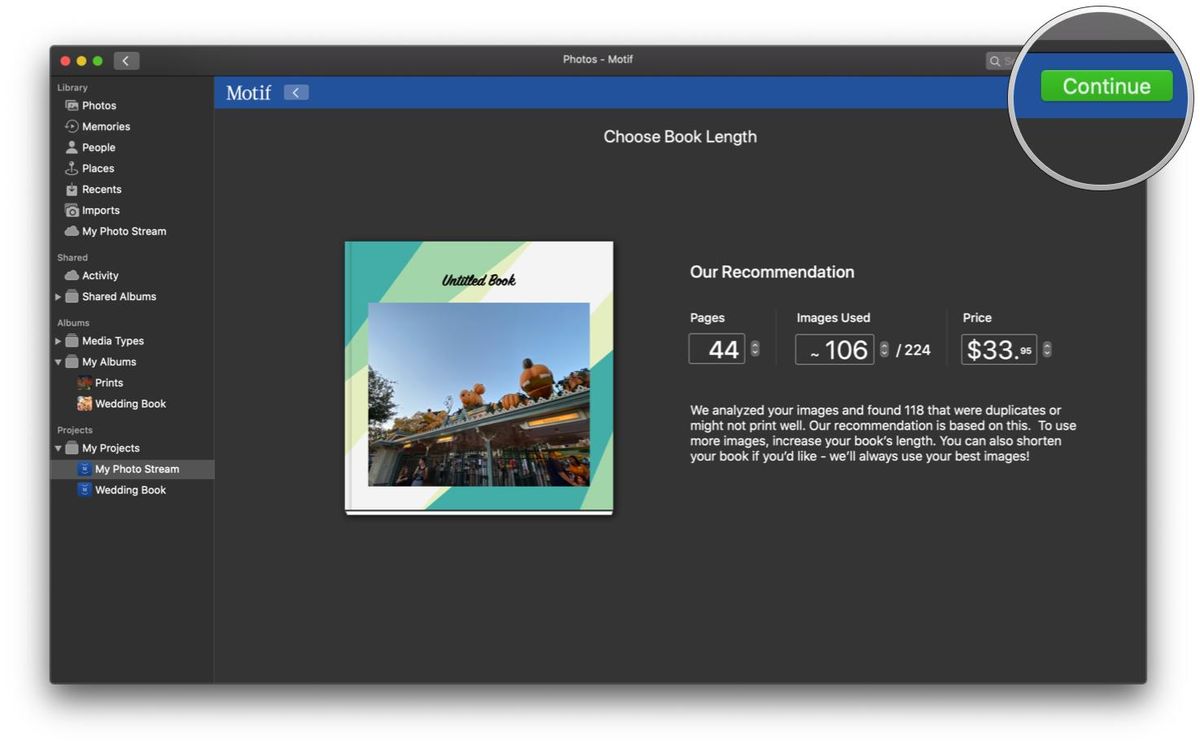Viewport: 1200px width, 747px height.
Task: Click the Continue button
Action: [x=1106, y=86]
